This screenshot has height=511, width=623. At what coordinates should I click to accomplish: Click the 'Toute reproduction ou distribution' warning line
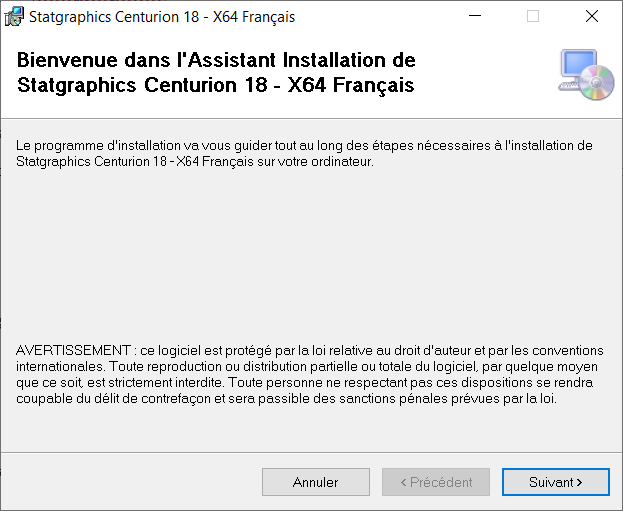307,366
